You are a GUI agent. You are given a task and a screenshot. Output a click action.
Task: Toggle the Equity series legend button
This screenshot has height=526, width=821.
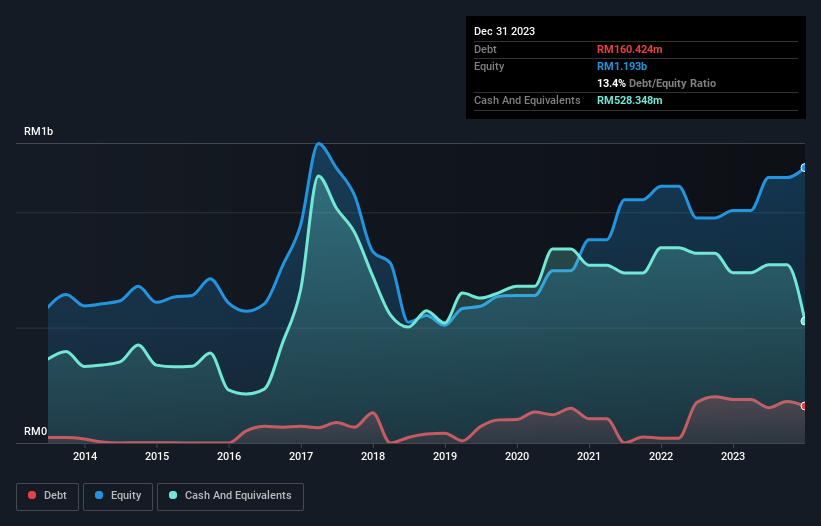coord(118,496)
